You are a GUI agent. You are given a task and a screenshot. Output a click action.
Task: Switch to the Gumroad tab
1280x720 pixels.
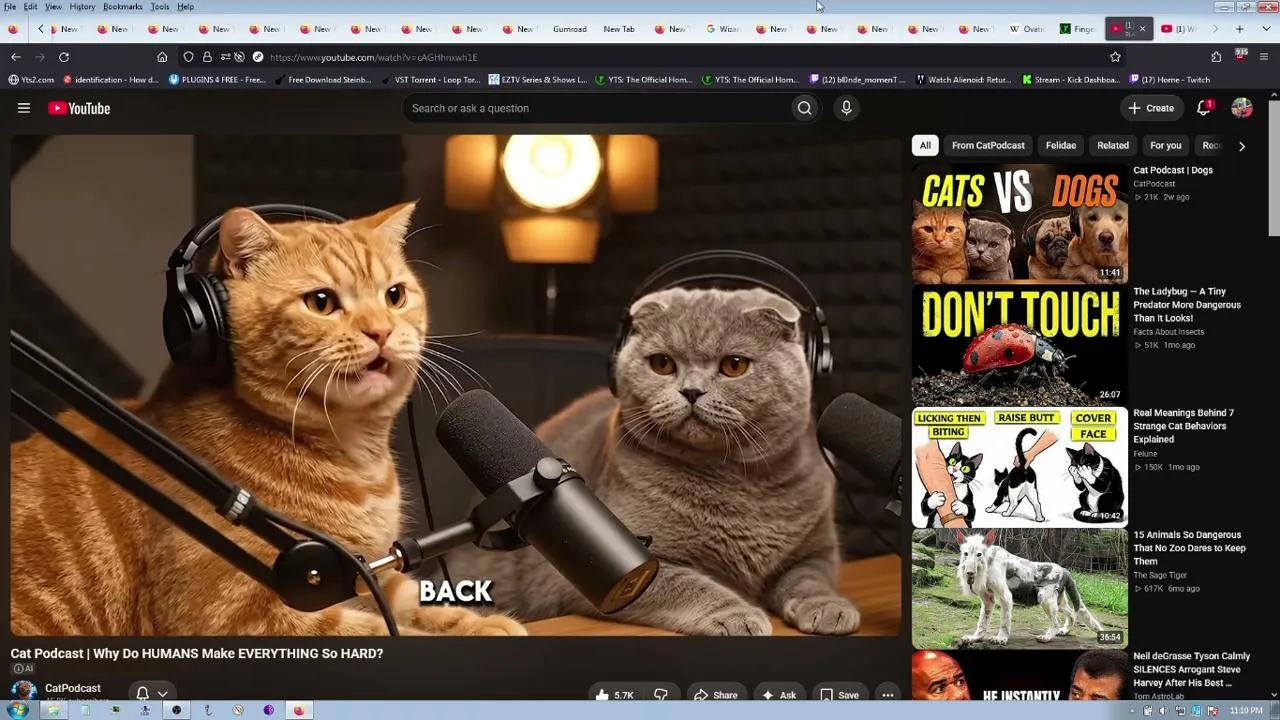click(570, 29)
